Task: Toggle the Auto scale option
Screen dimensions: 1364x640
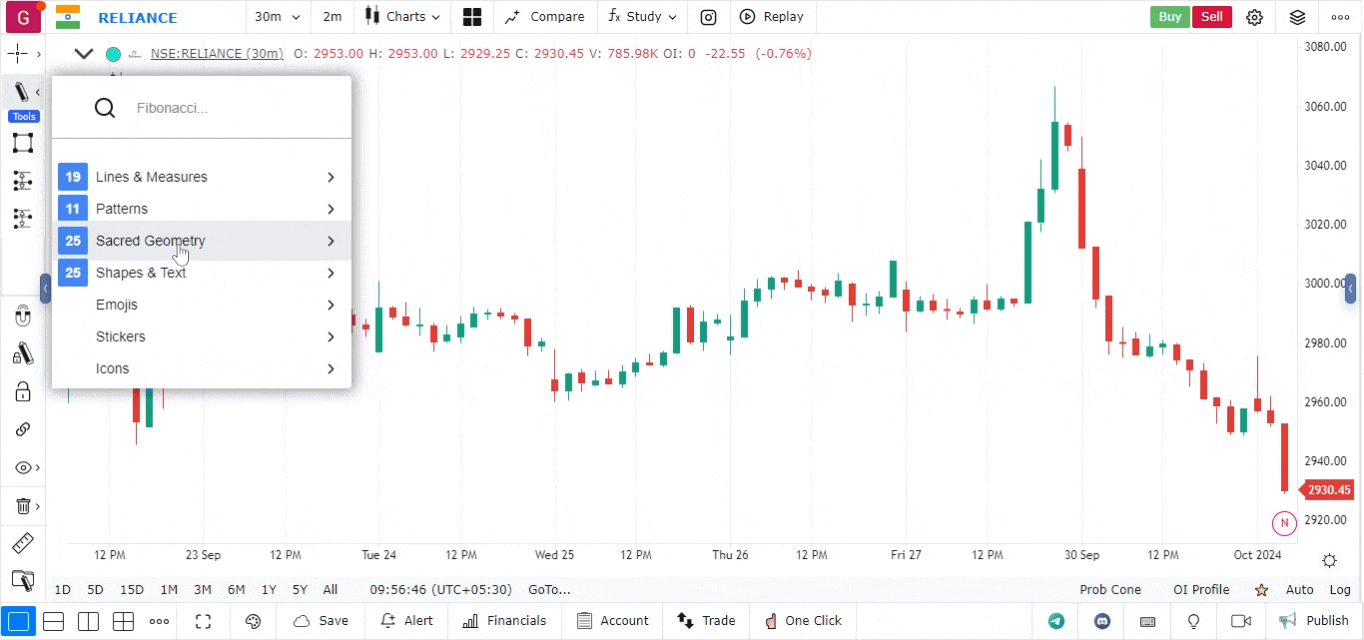Action: [1299, 590]
